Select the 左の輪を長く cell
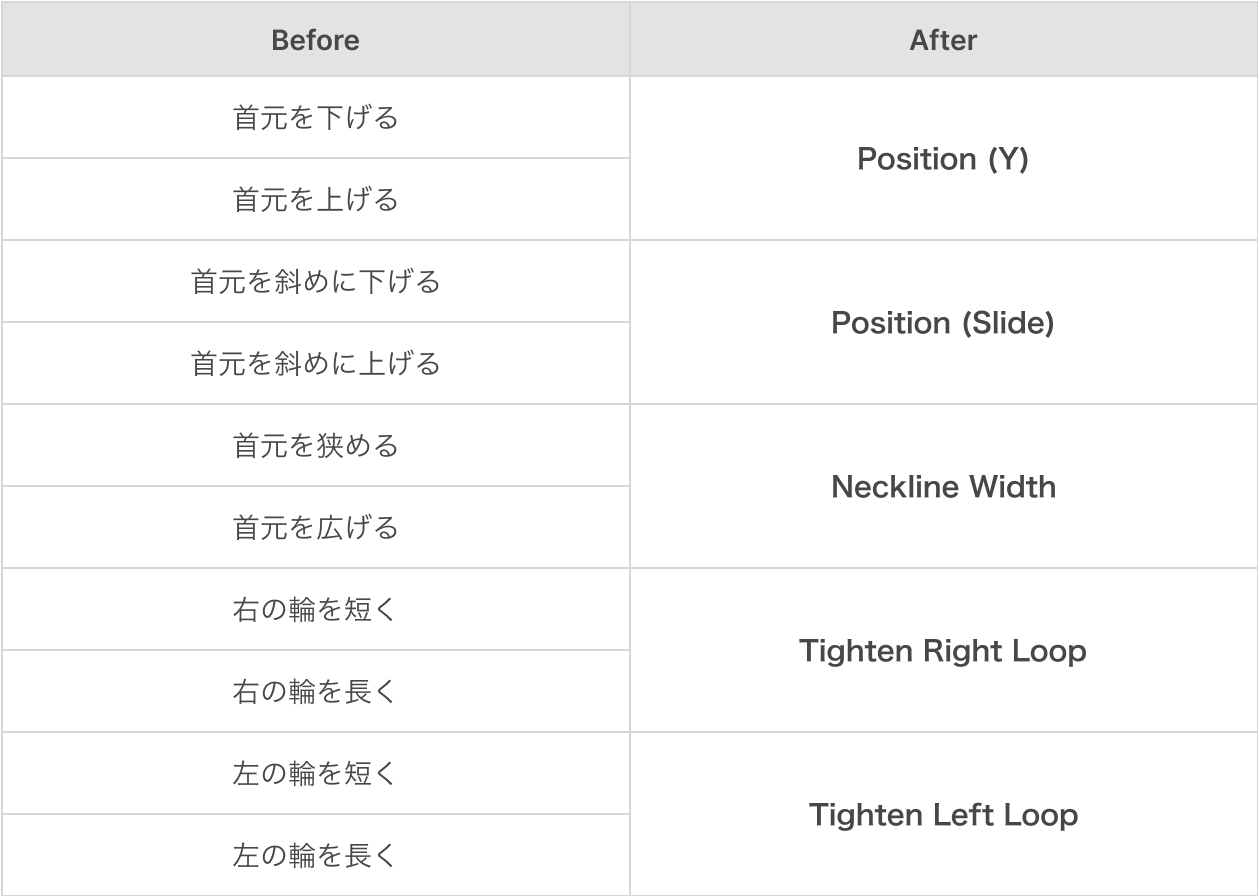The width and height of the screenshot is (1258, 896). (x=315, y=855)
